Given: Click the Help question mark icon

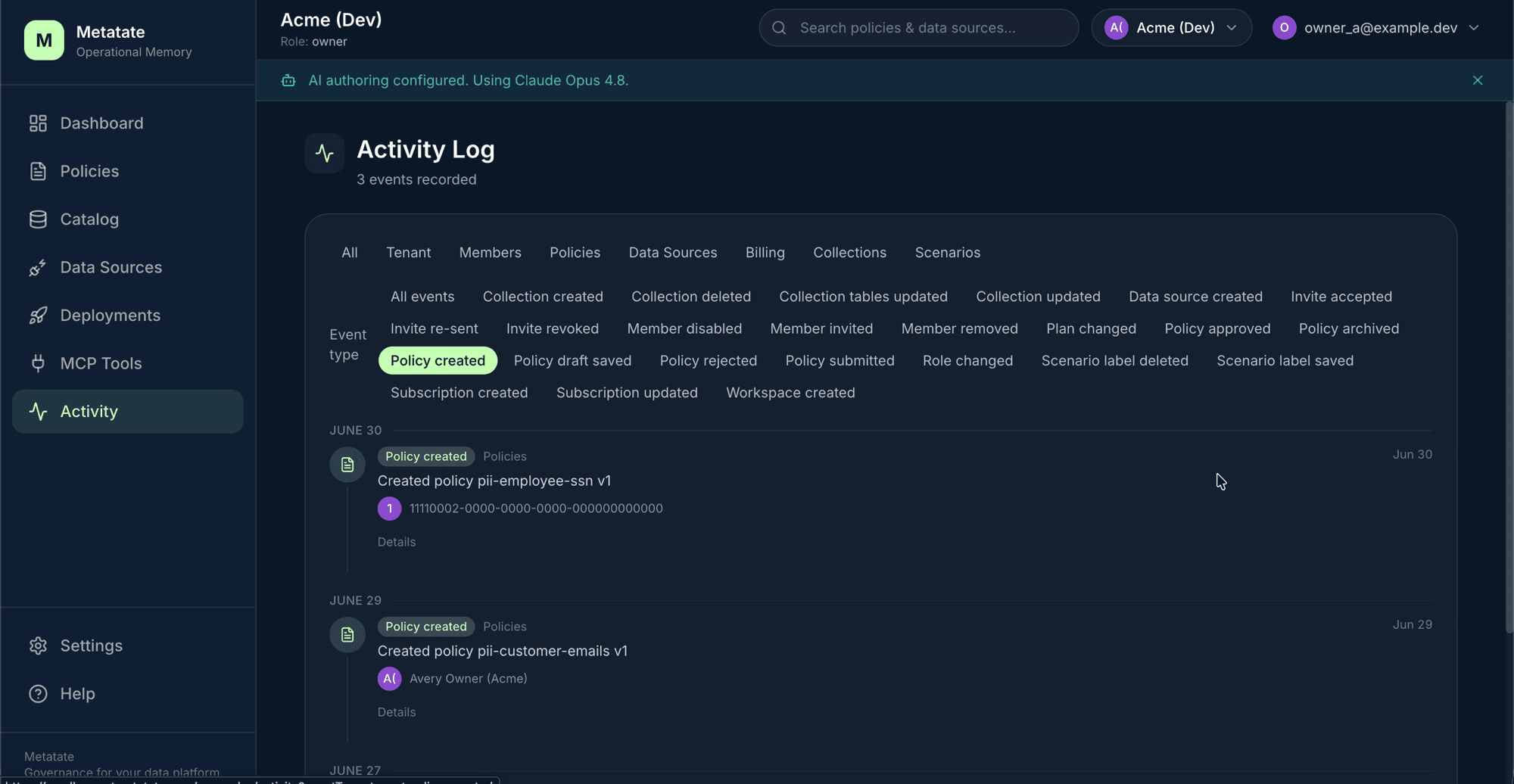Looking at the screenshot, I should coord(38,694).
